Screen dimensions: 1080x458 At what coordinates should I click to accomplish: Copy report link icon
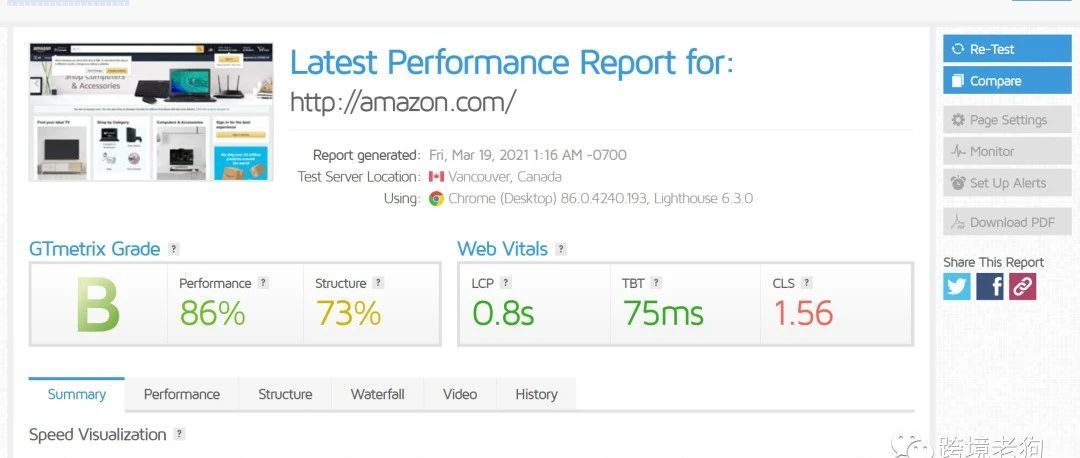tap(1022, 287)
